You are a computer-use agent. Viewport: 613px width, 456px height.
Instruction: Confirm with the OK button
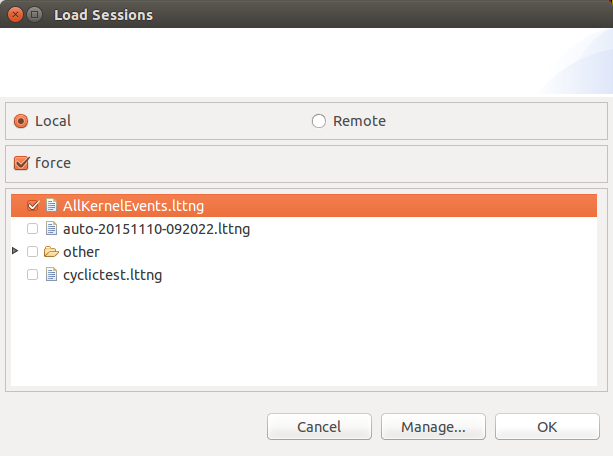click(547, 427)
